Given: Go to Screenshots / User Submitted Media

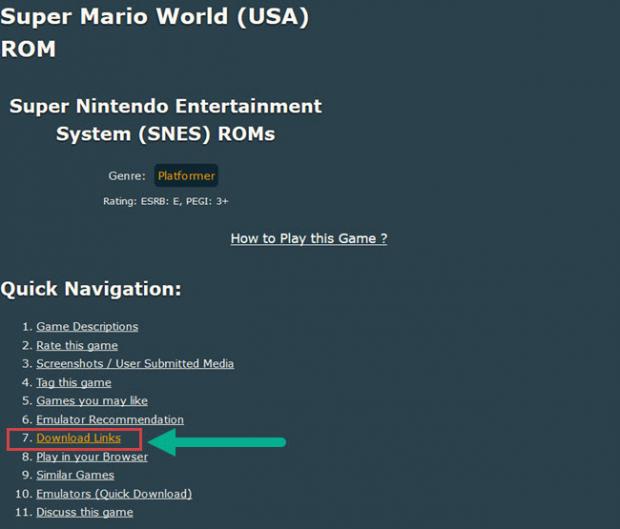Looking at the screenshot, I should (135, 364).
